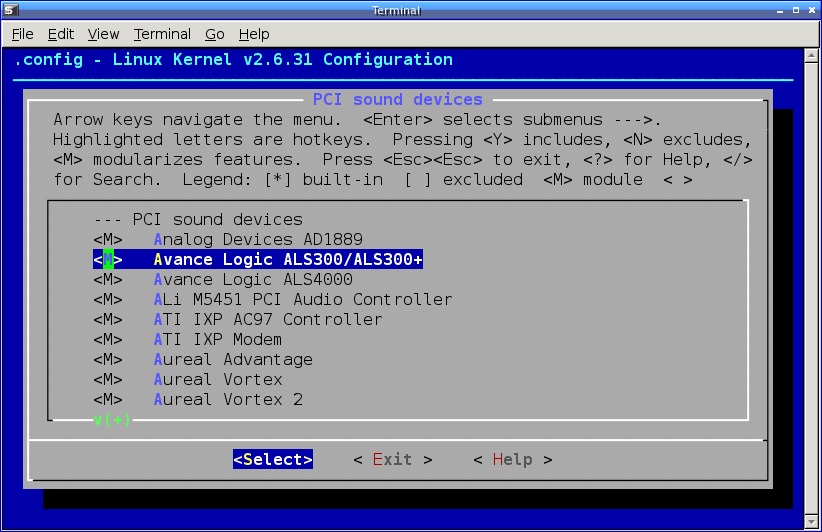
Task: Select the Aureal Vortex 2 entry
Action: tap(228, 399)
